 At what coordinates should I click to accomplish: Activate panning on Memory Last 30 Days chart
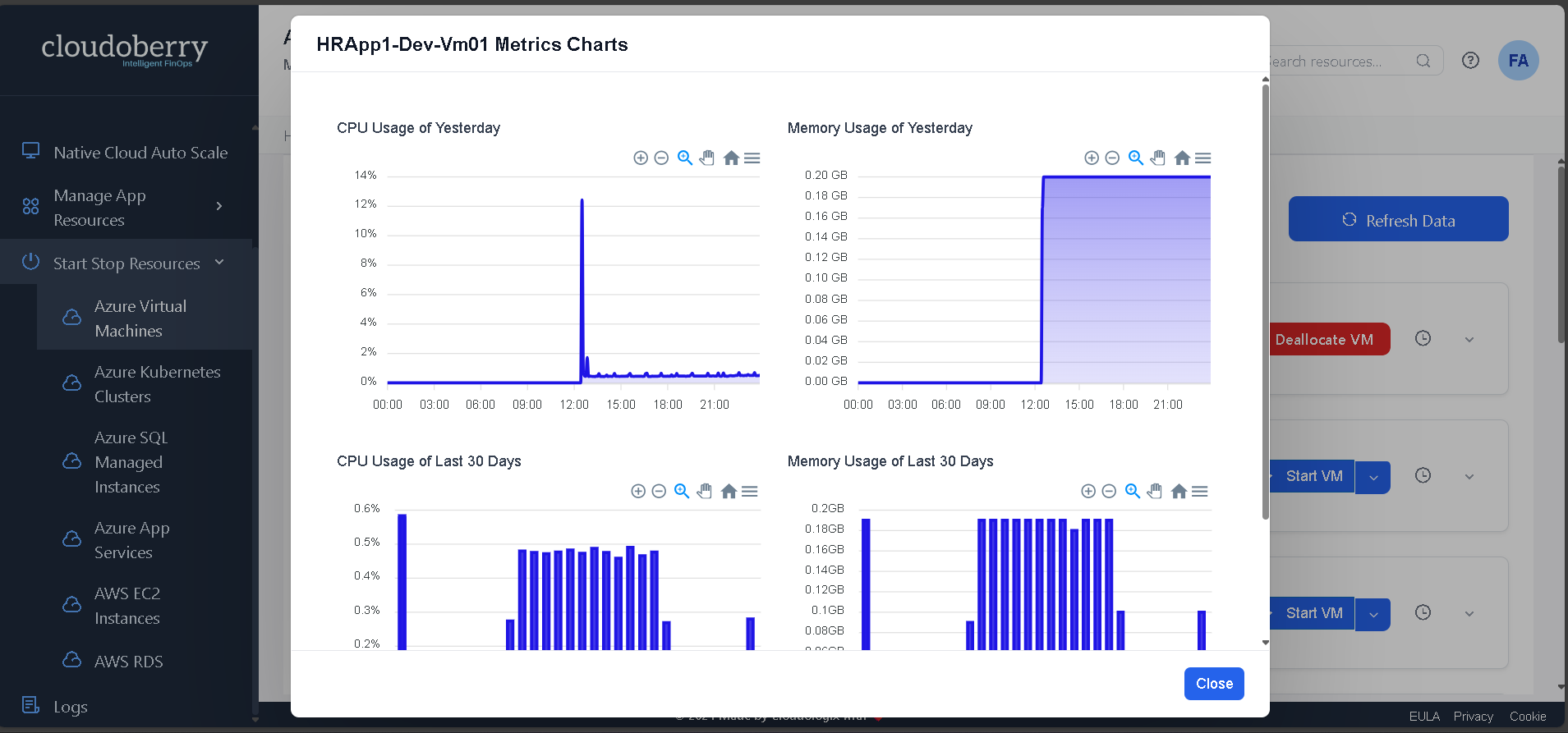tap(1155, 491)
